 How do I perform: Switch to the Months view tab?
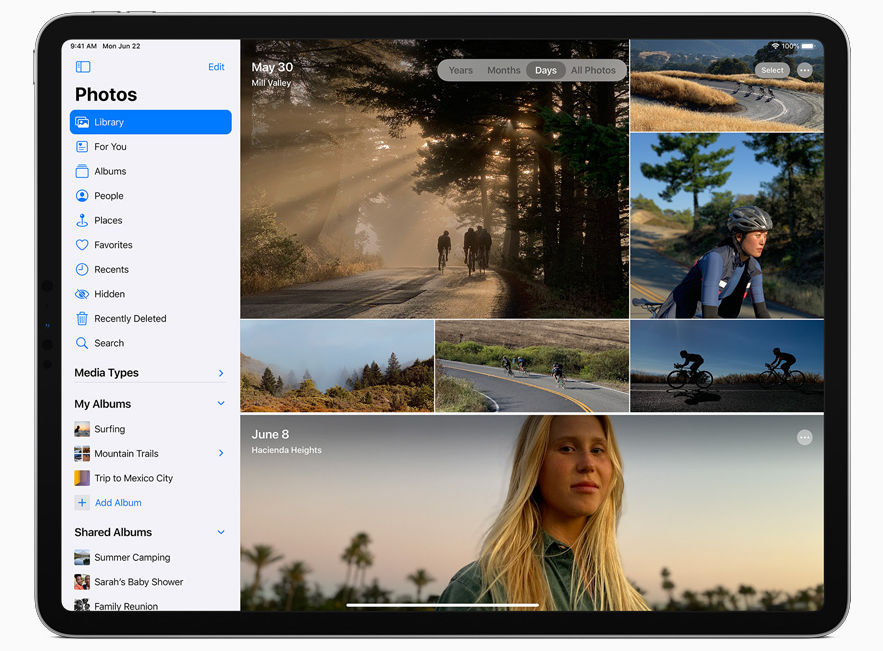tap(503, 70)
